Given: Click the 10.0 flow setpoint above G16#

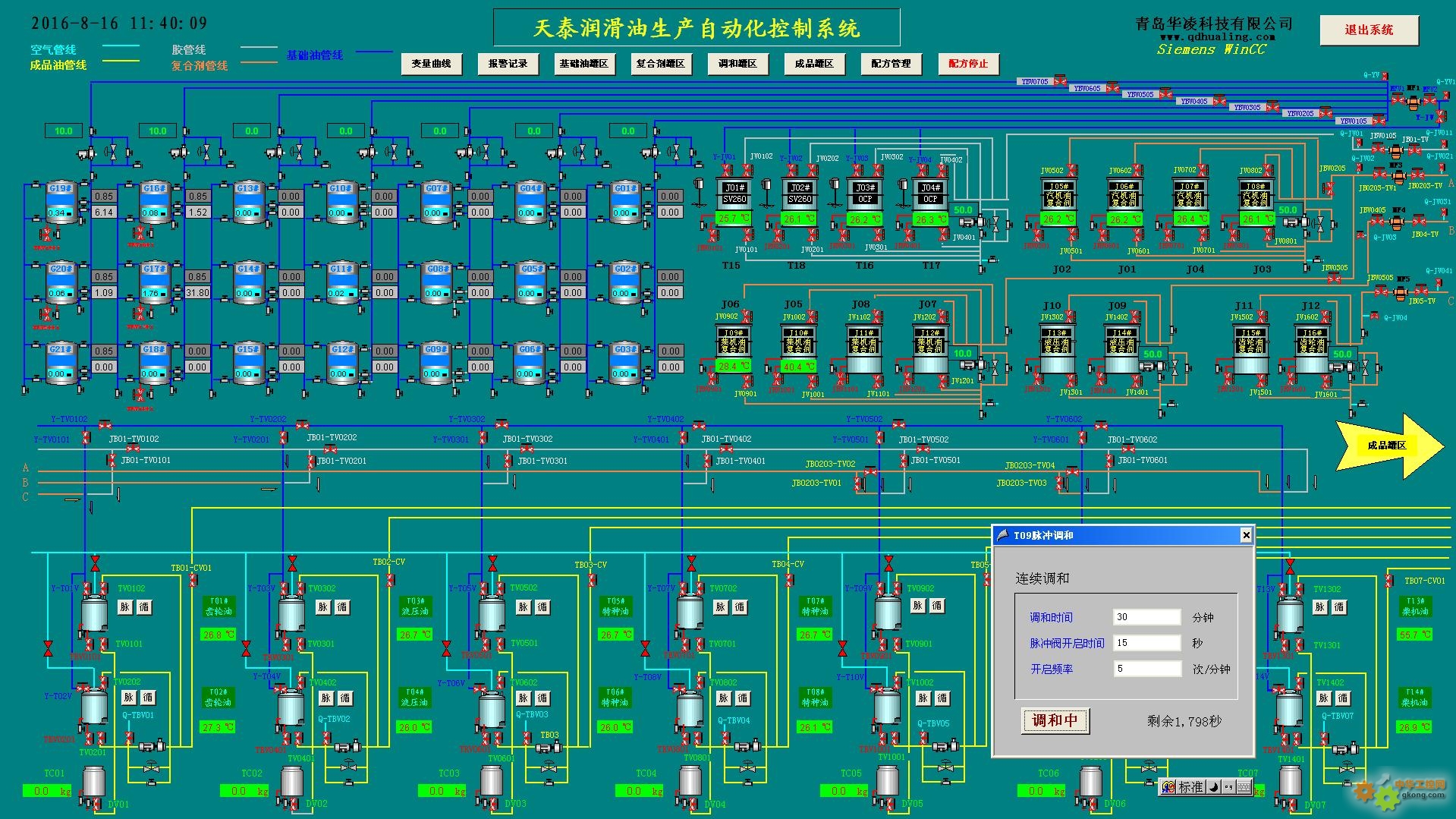Looking at the screenshot, I should (158, 131).
